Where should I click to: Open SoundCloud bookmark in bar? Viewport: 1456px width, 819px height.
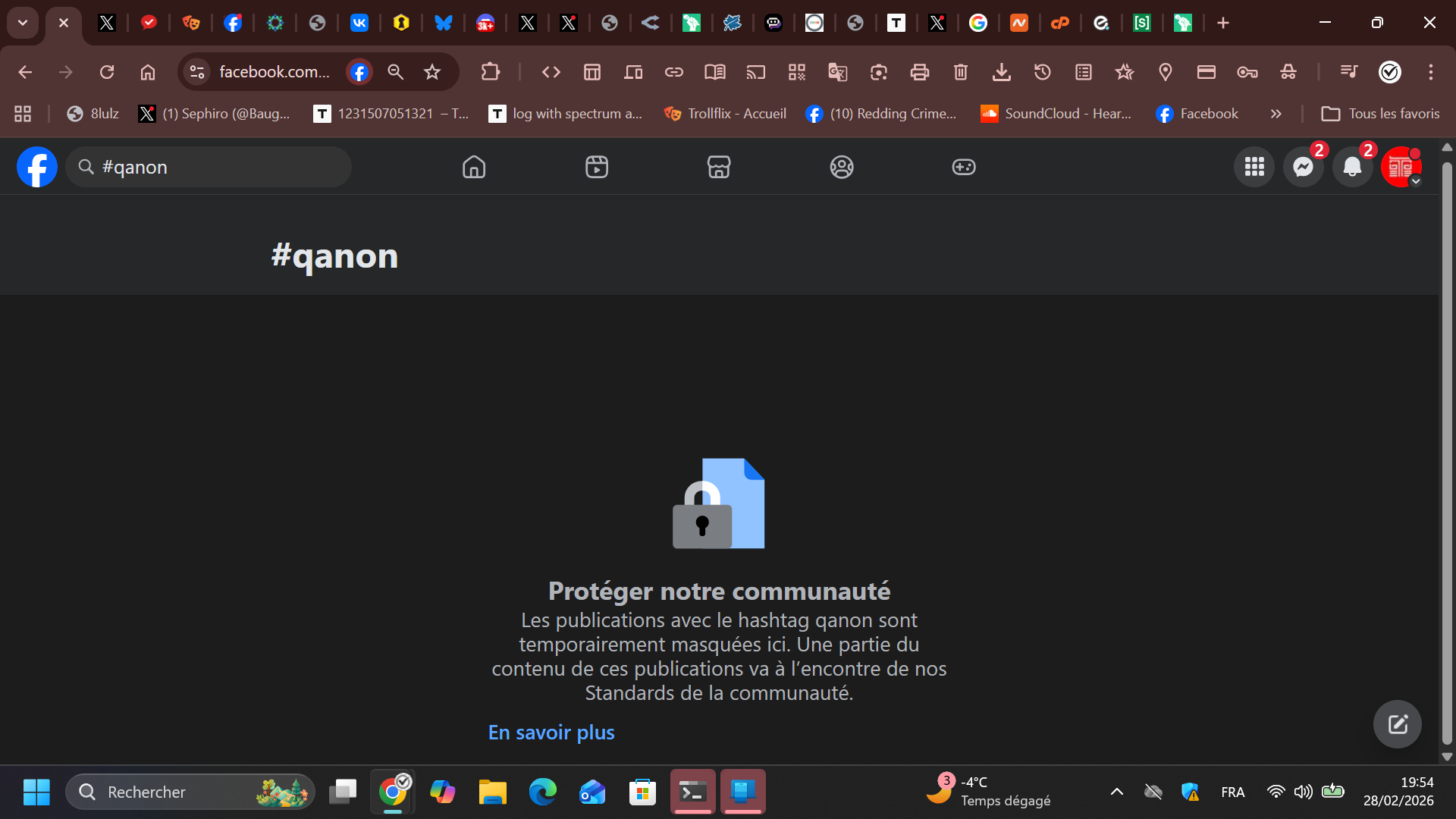pos(1056,114)
